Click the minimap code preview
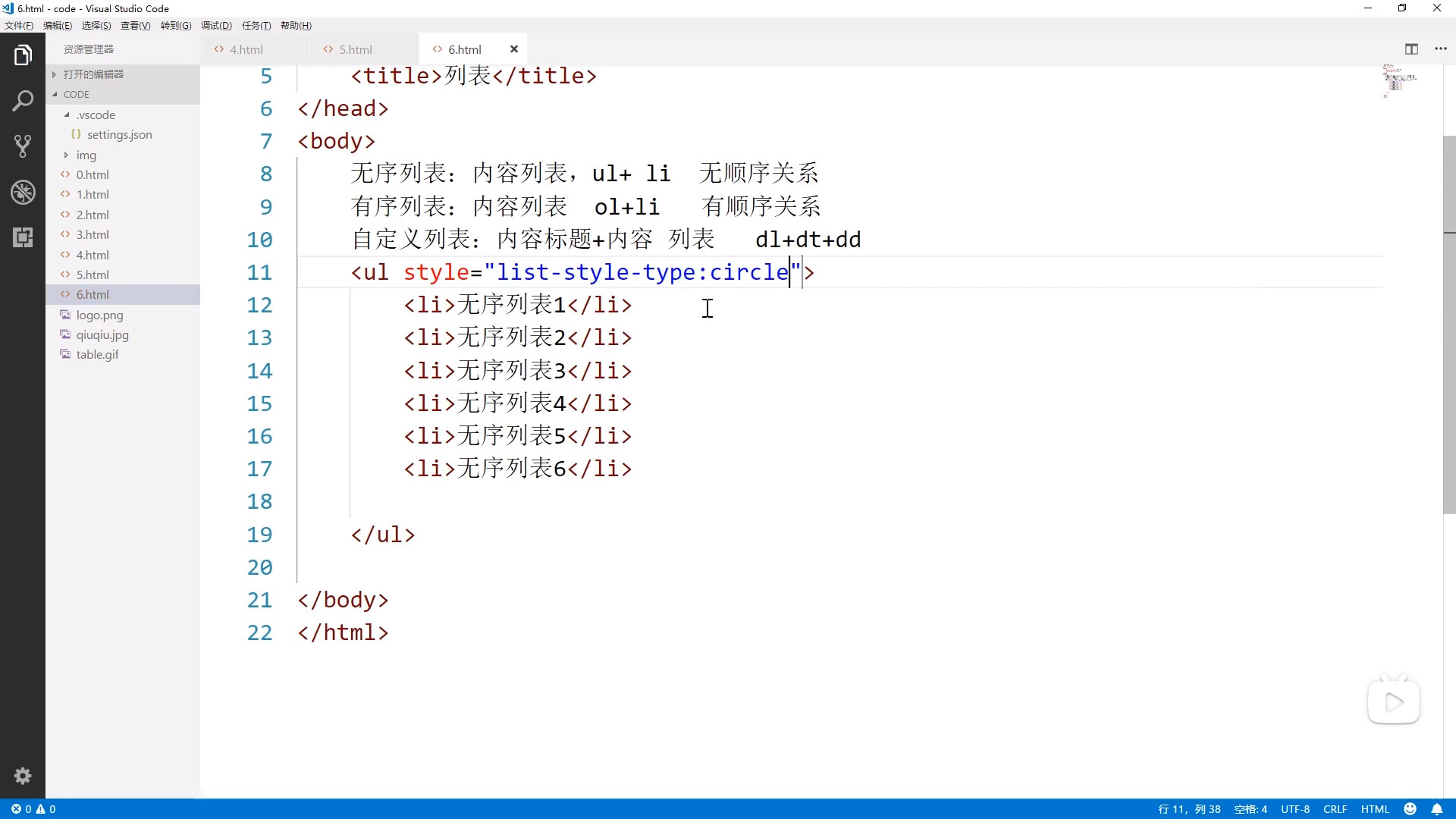 [x=1399, y=80]
